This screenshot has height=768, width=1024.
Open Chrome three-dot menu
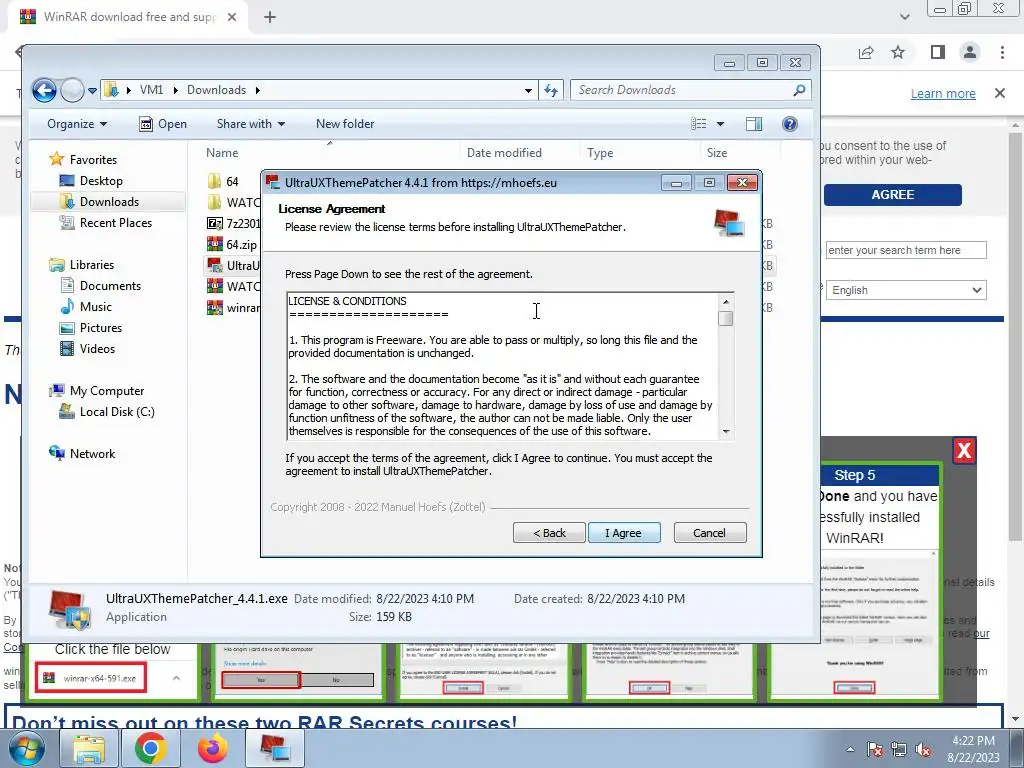click(x=1002, y=52)
